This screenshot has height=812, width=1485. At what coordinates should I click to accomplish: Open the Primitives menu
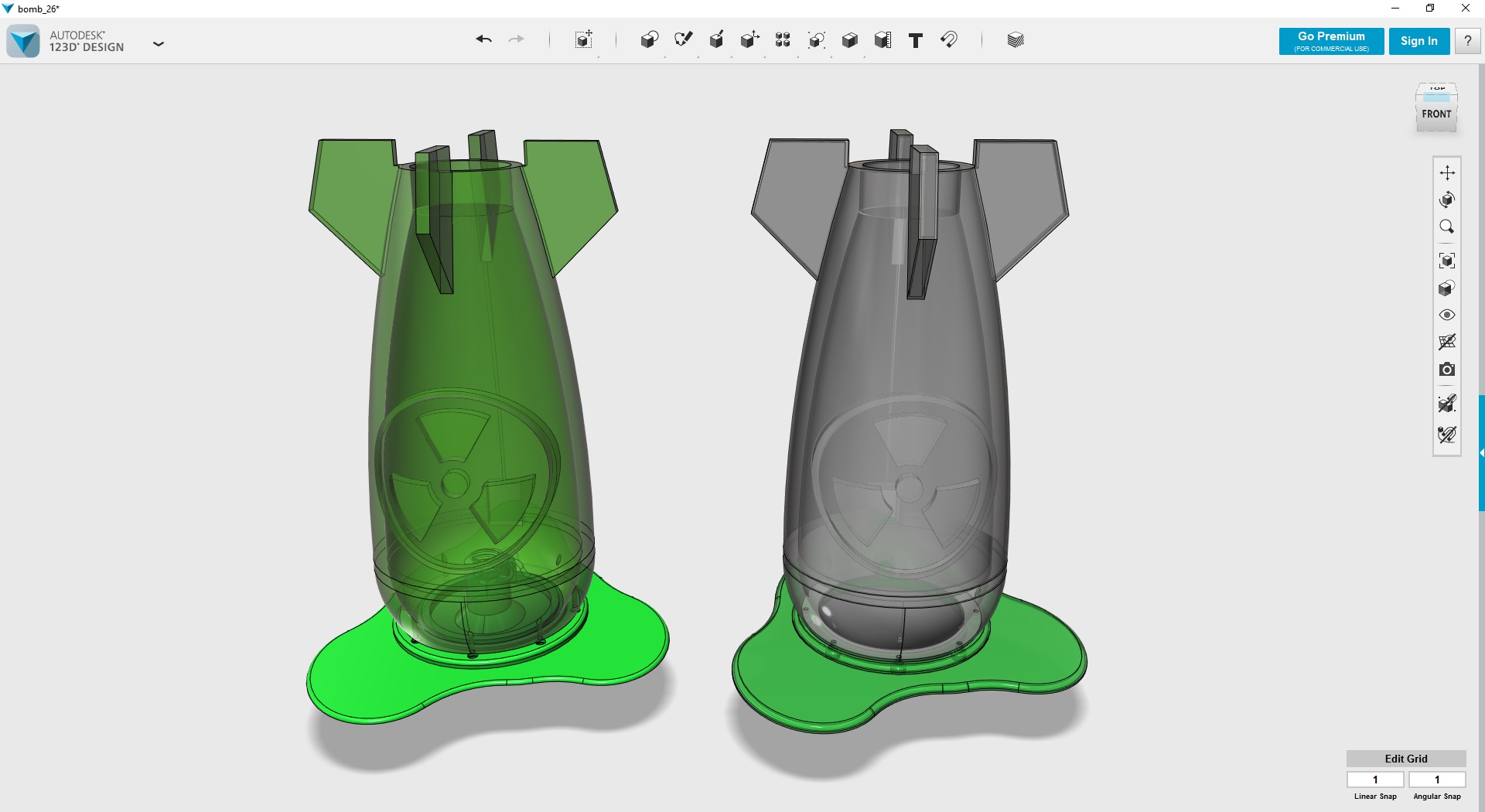(x=649, y=40)
